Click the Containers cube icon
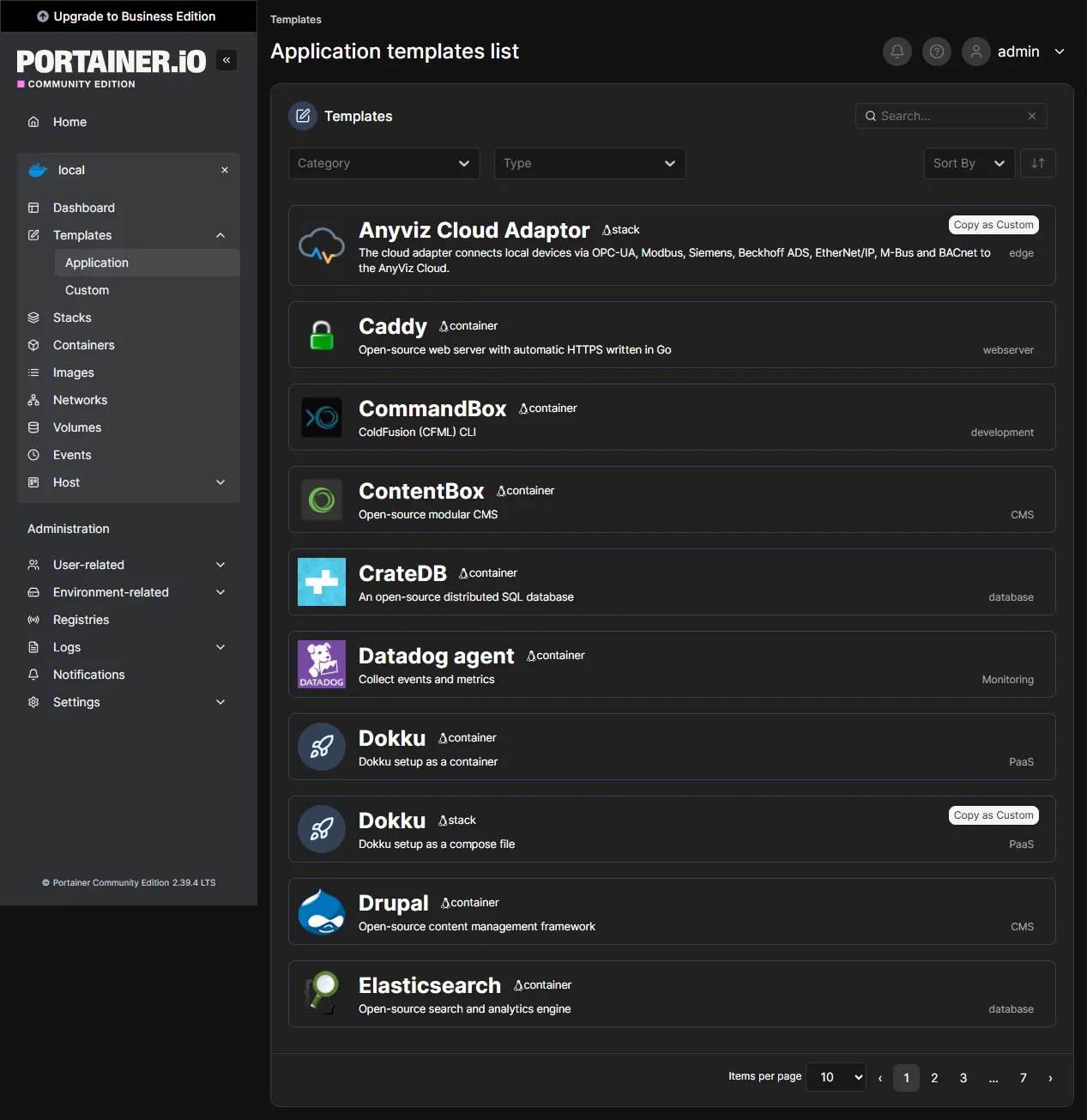Image resolution: width=1087 pixels, height=1120 pixels. coord(33,345)
